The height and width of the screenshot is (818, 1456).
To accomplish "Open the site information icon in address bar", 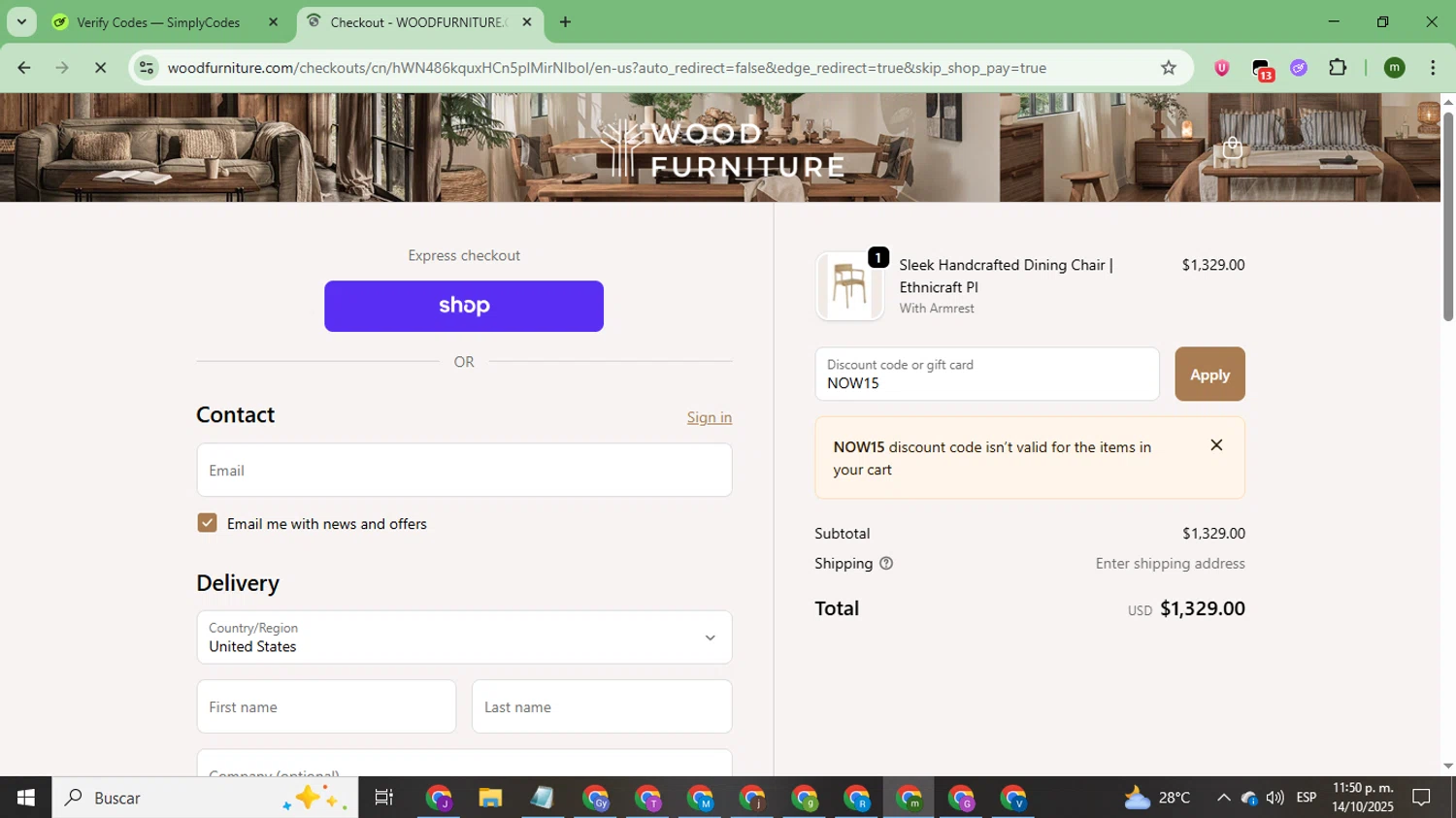I will click(147, 68).
